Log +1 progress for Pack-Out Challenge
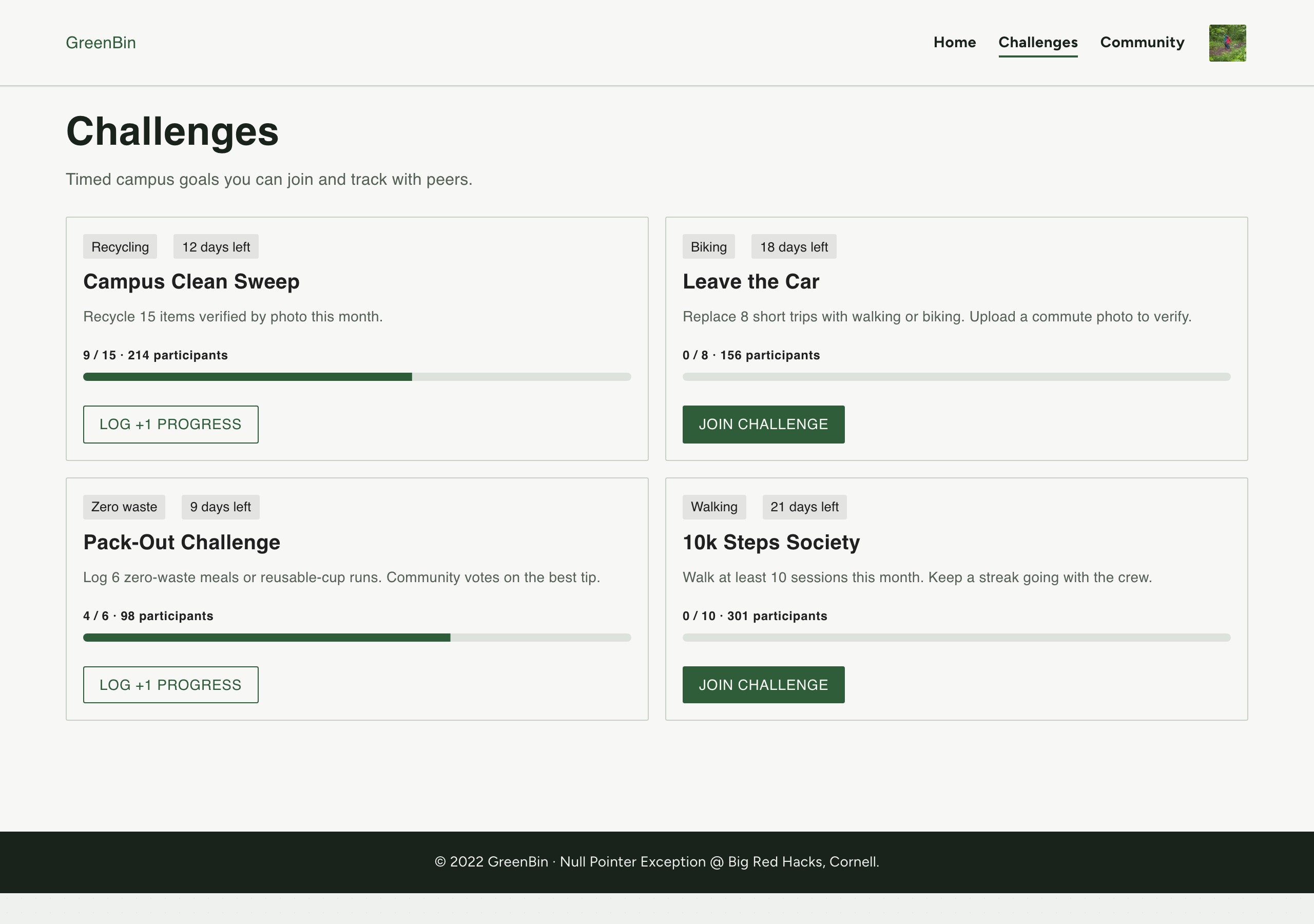This screenshot has height=924, width=1314. click(x=170, y=685)
